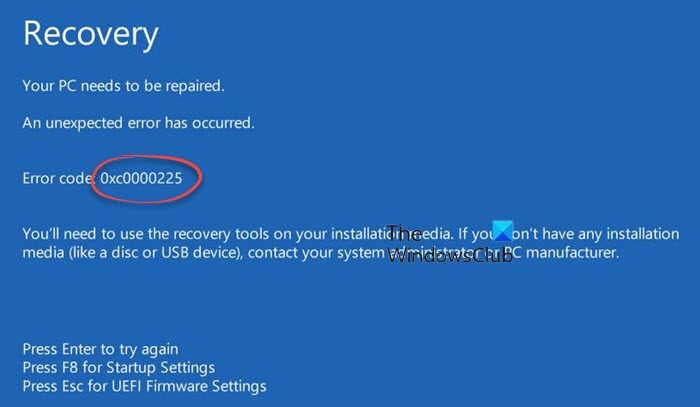Viewport: 700px width, 407px height.
Task: Select 'Press F8 for Startup Settings' line
Action: [x=119, y=367]
